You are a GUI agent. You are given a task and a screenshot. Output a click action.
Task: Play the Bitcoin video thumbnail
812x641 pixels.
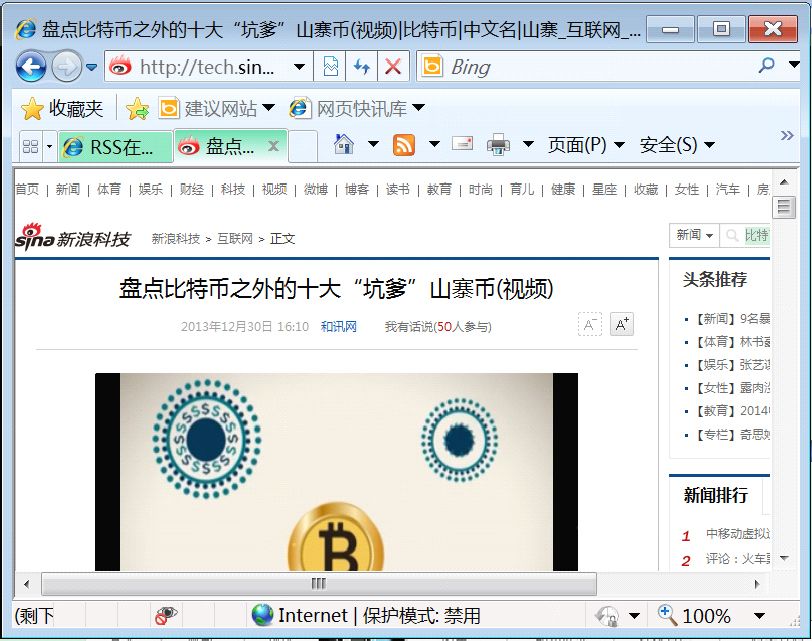point(337,472)
